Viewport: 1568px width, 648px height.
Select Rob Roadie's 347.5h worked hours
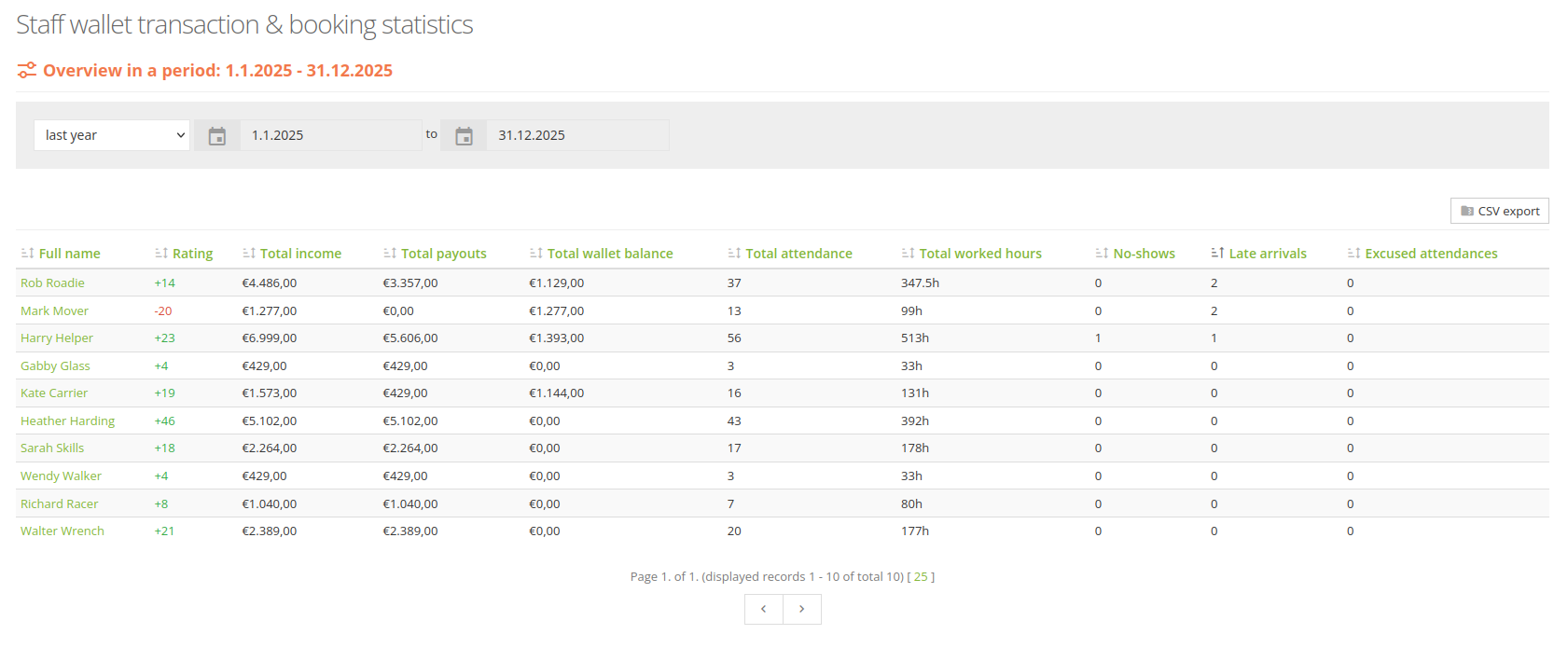pos(920,283)
